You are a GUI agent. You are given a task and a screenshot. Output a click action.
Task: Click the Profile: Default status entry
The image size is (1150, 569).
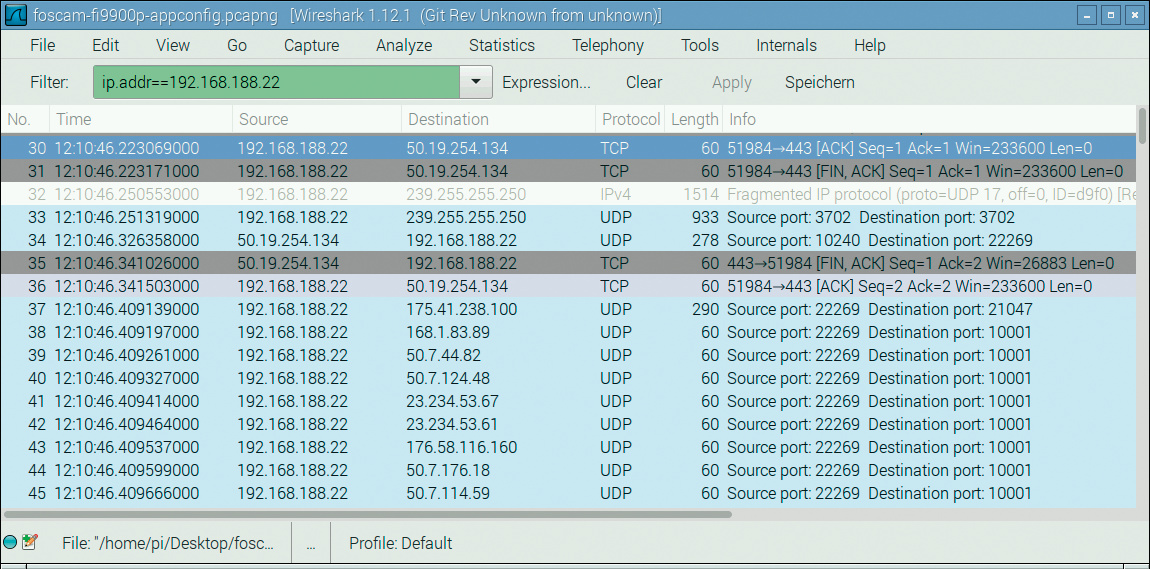click(400, 543)
